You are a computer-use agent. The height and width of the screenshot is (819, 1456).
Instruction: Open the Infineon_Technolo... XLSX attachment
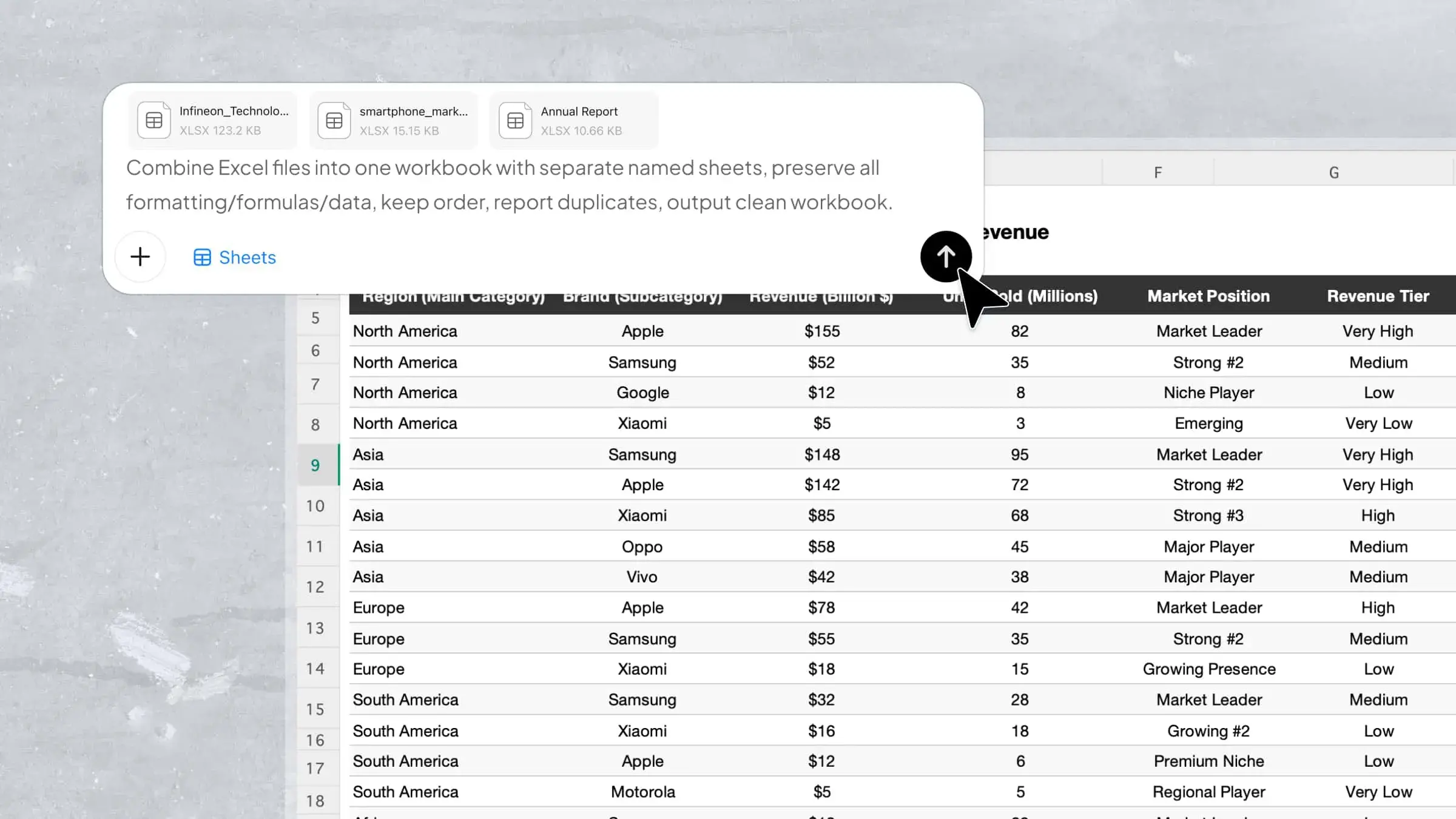pos(213,120)
